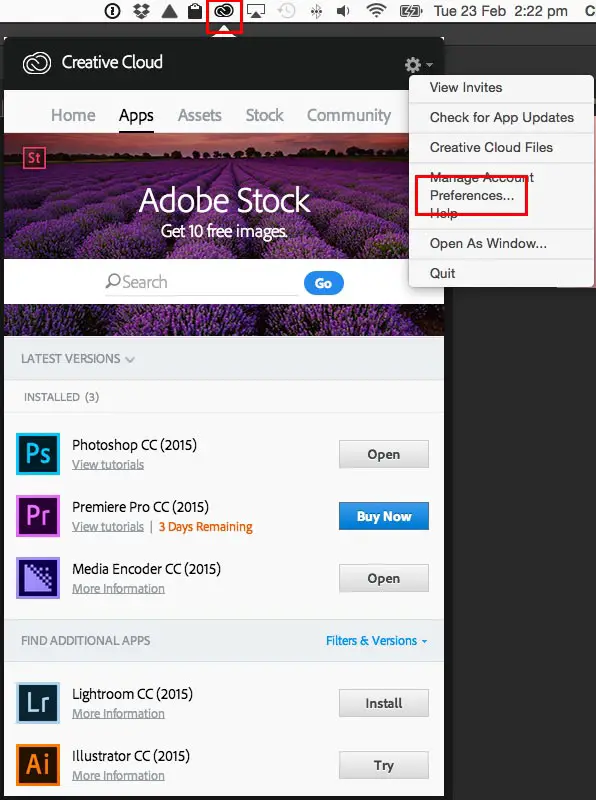Select the Apps tab

(x=136, y=116)
